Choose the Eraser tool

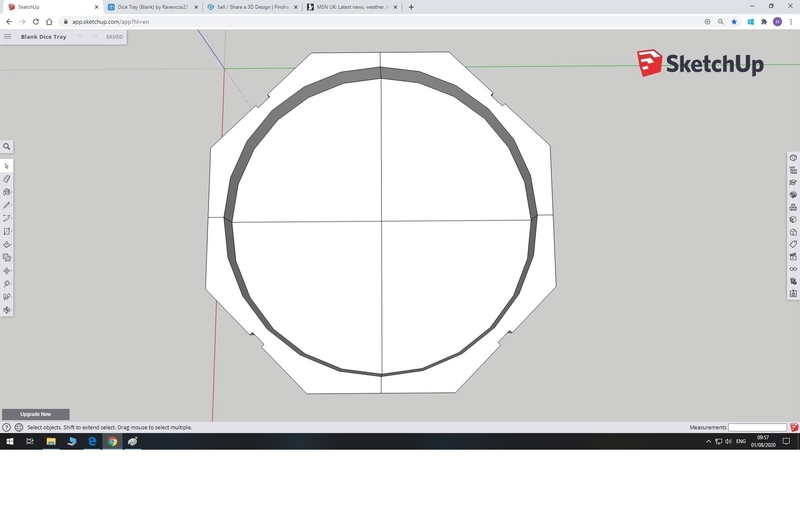pos(7,179)
